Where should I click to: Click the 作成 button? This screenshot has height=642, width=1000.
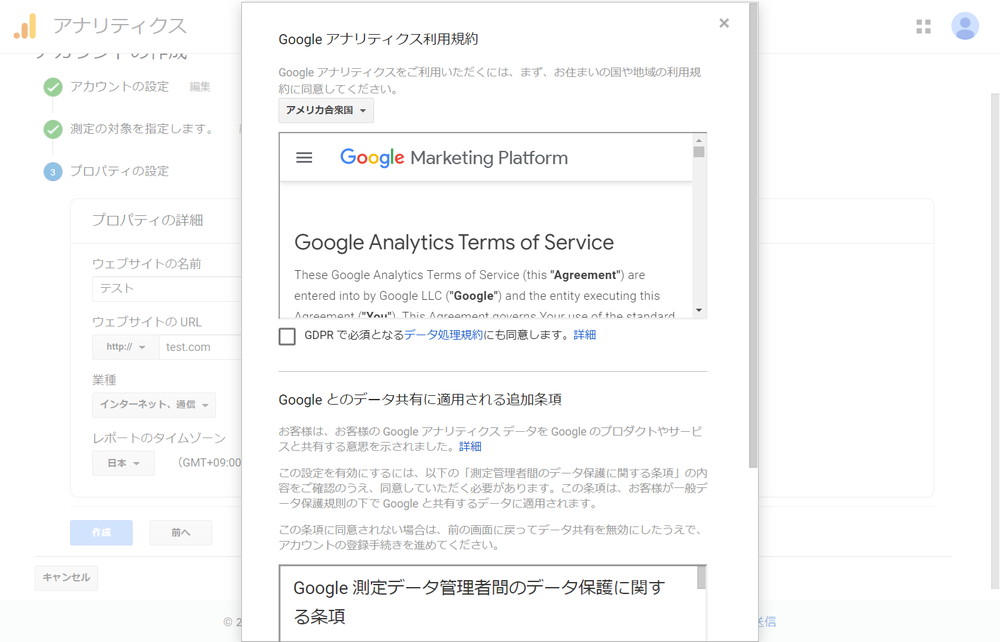click(101, 532)
